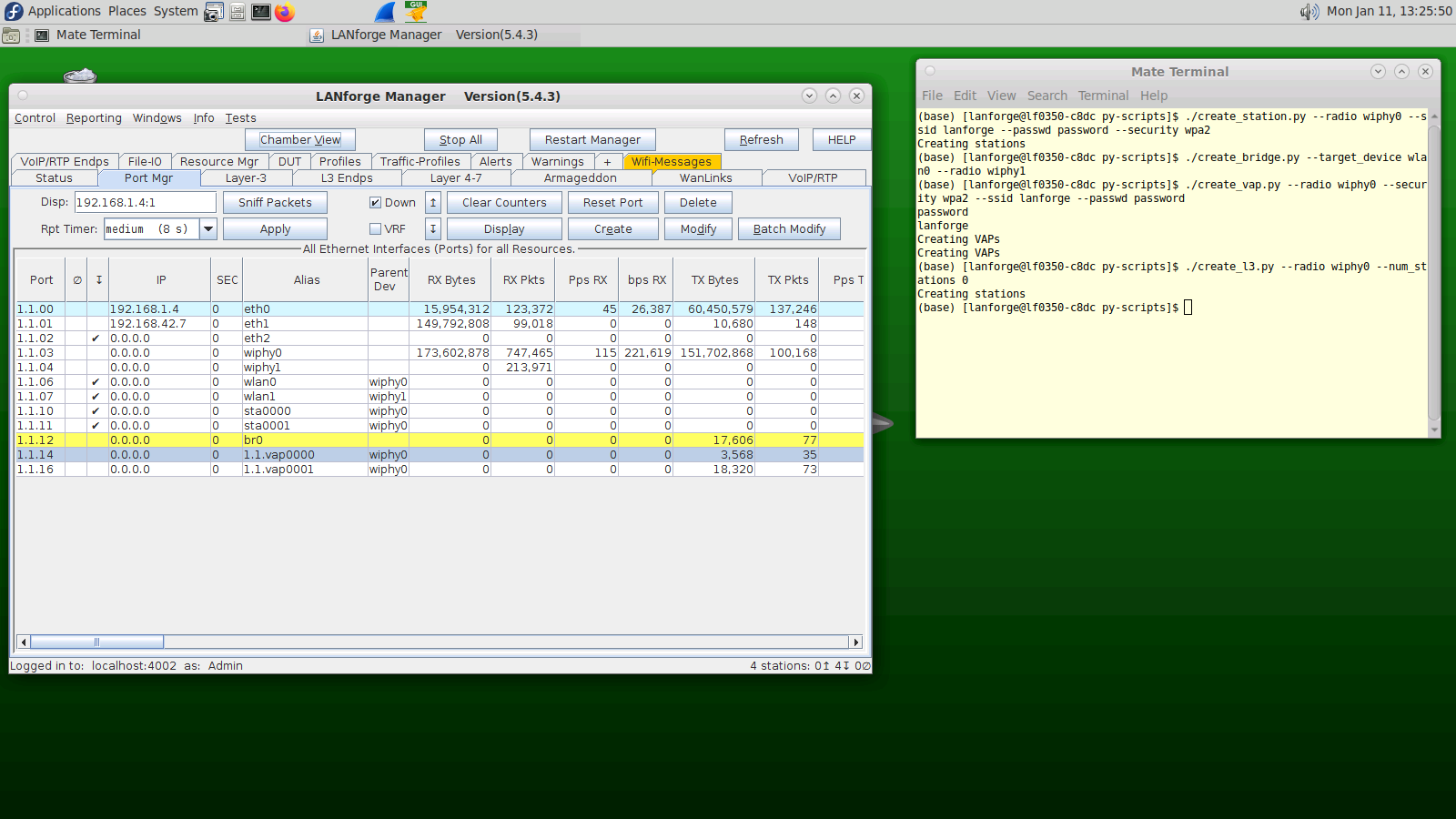Click the volume speaker icon
This screenshot has height=819, width=1456.
1309,12
